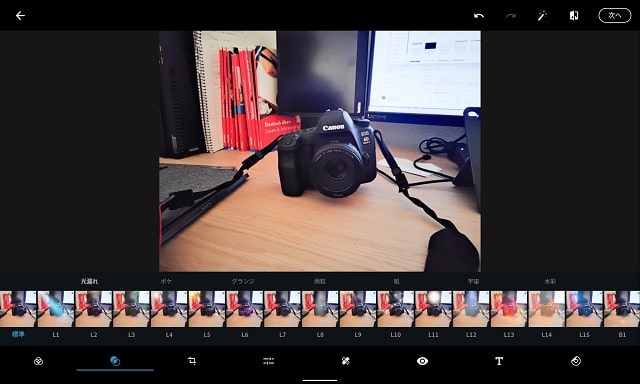Open the Red Eye correction tool
This screenshot has width=640, height=384.
point(422,361)
